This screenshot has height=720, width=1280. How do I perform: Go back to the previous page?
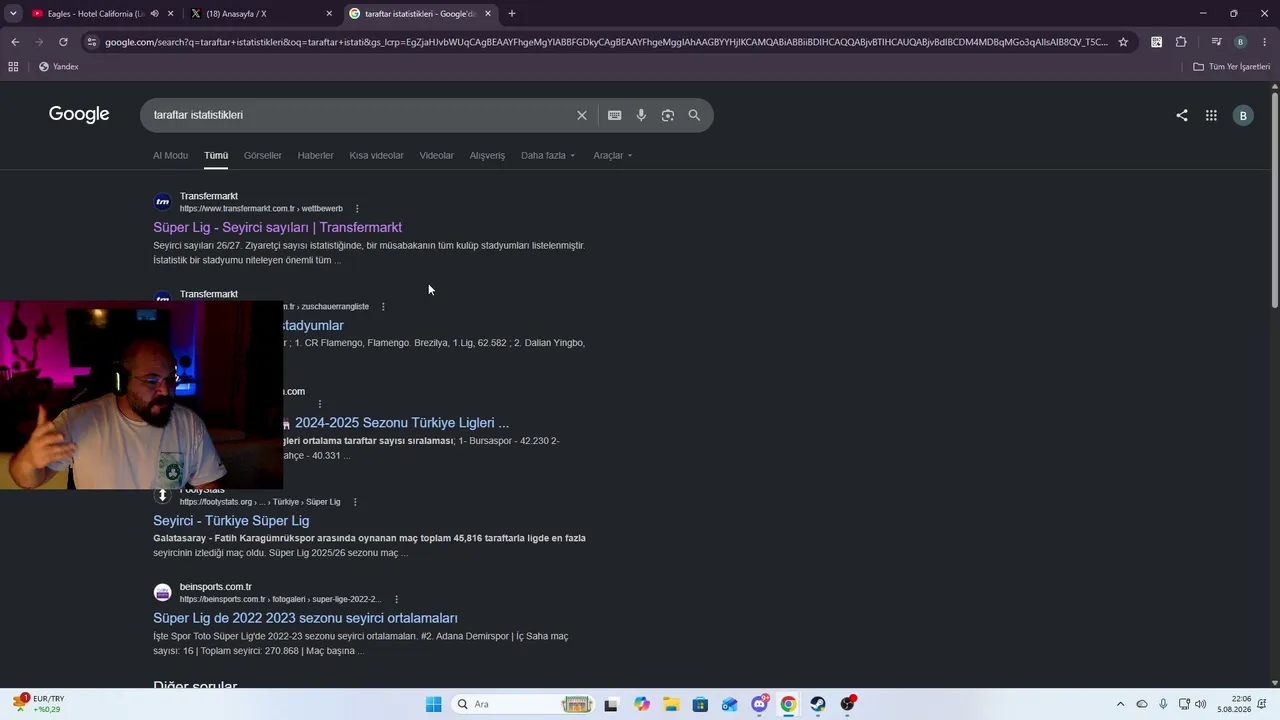coord(15,42)
